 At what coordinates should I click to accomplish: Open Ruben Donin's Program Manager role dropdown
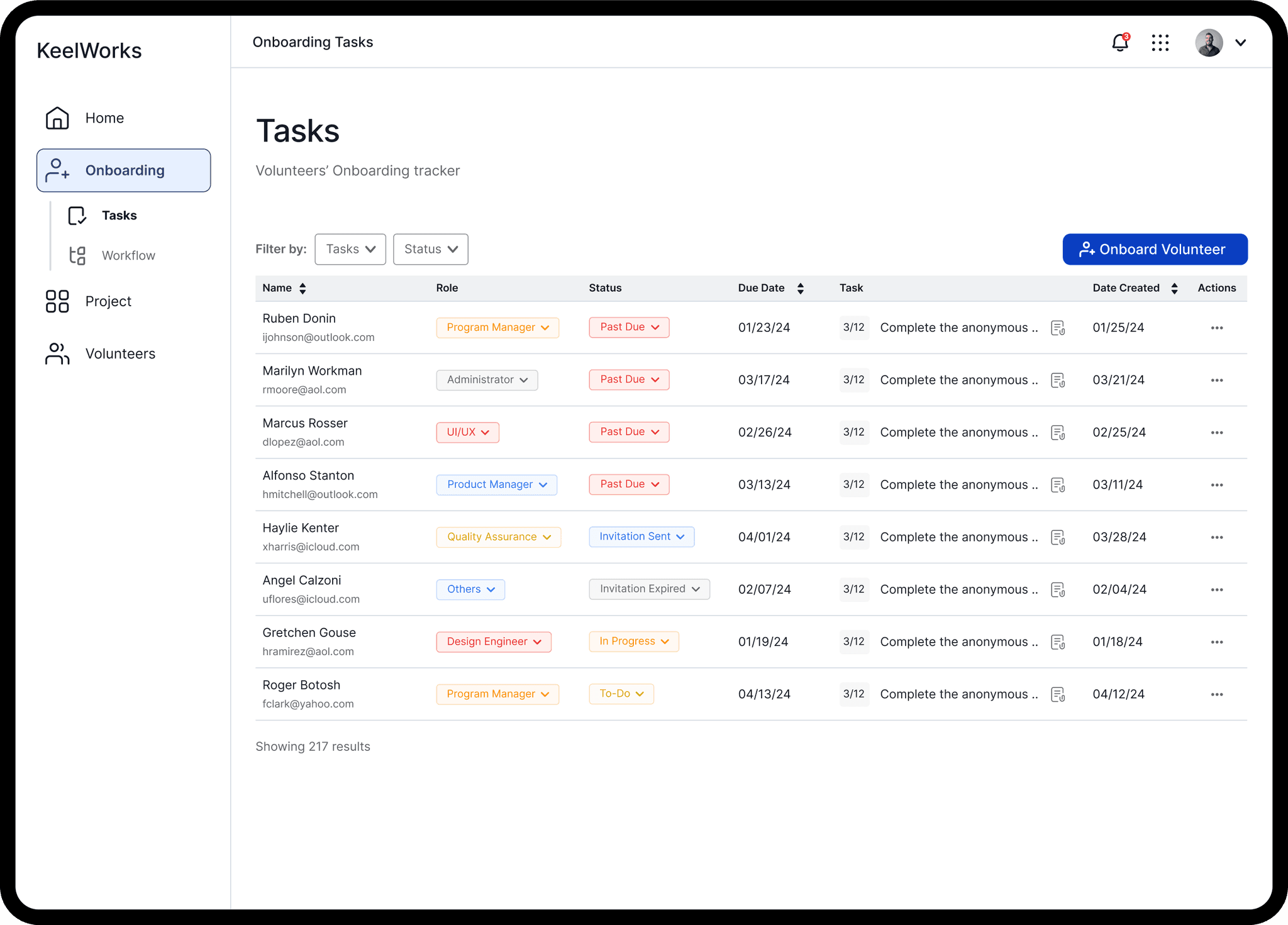tap(497, 328)
